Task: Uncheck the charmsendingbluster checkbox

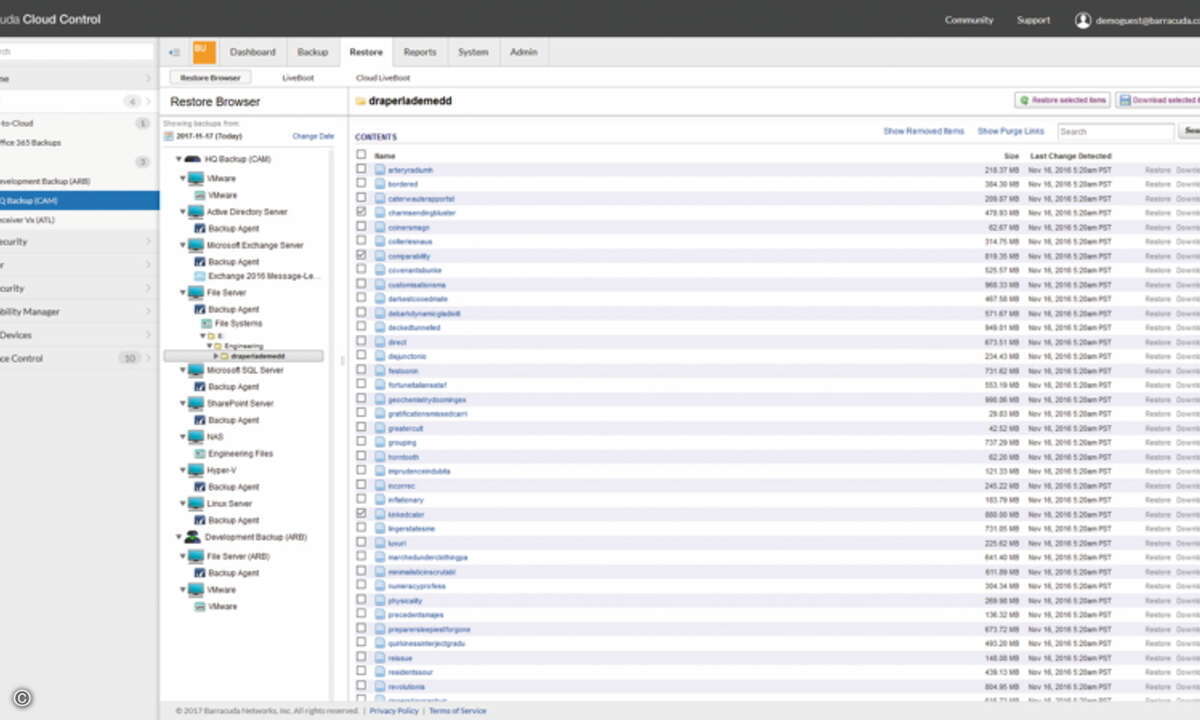Action: (x=361, y=213)
